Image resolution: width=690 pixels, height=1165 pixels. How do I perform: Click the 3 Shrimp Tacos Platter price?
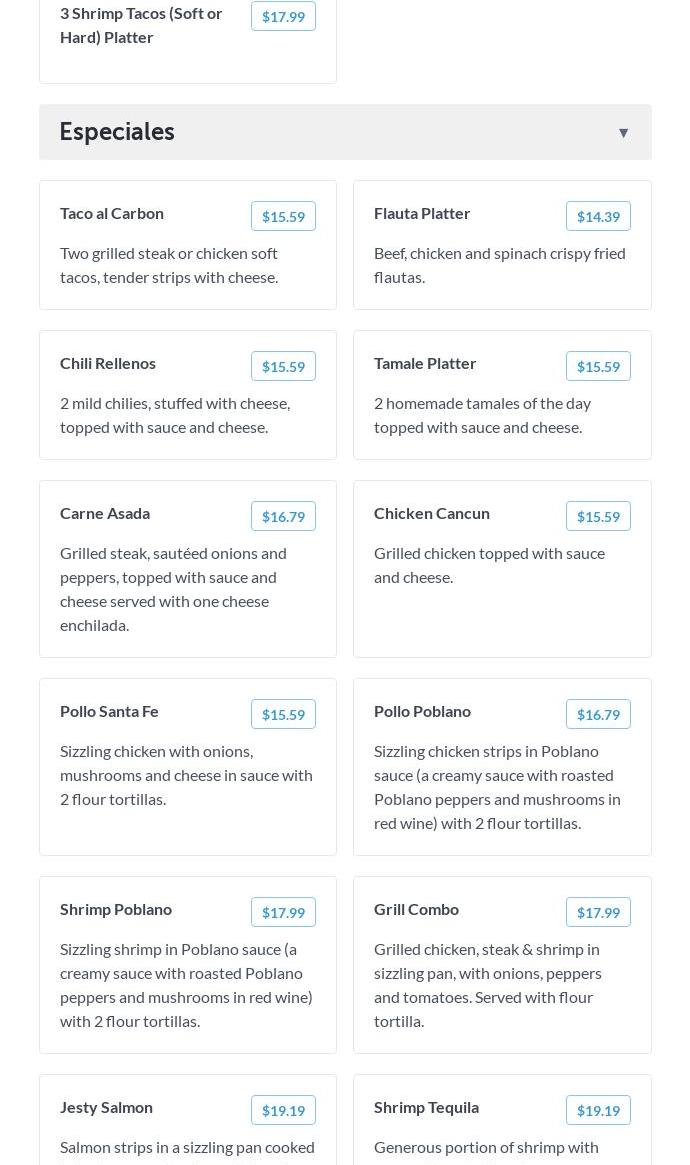pos(283,16)
